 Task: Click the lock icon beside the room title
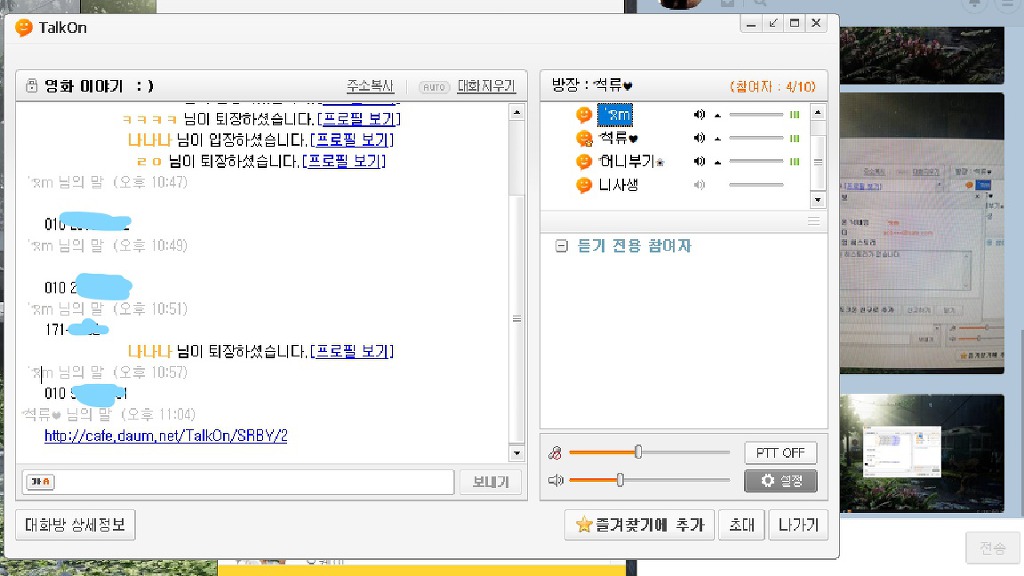click(x=31, y=86)
